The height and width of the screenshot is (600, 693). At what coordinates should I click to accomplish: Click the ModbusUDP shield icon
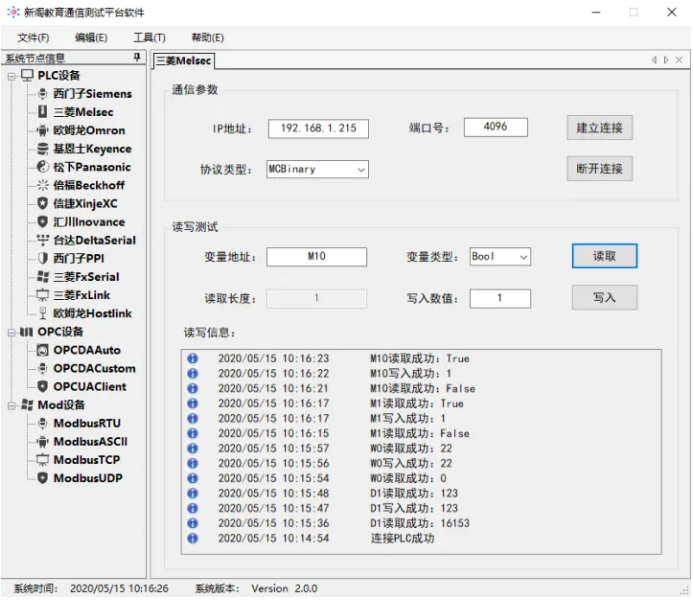coord(42,478)
